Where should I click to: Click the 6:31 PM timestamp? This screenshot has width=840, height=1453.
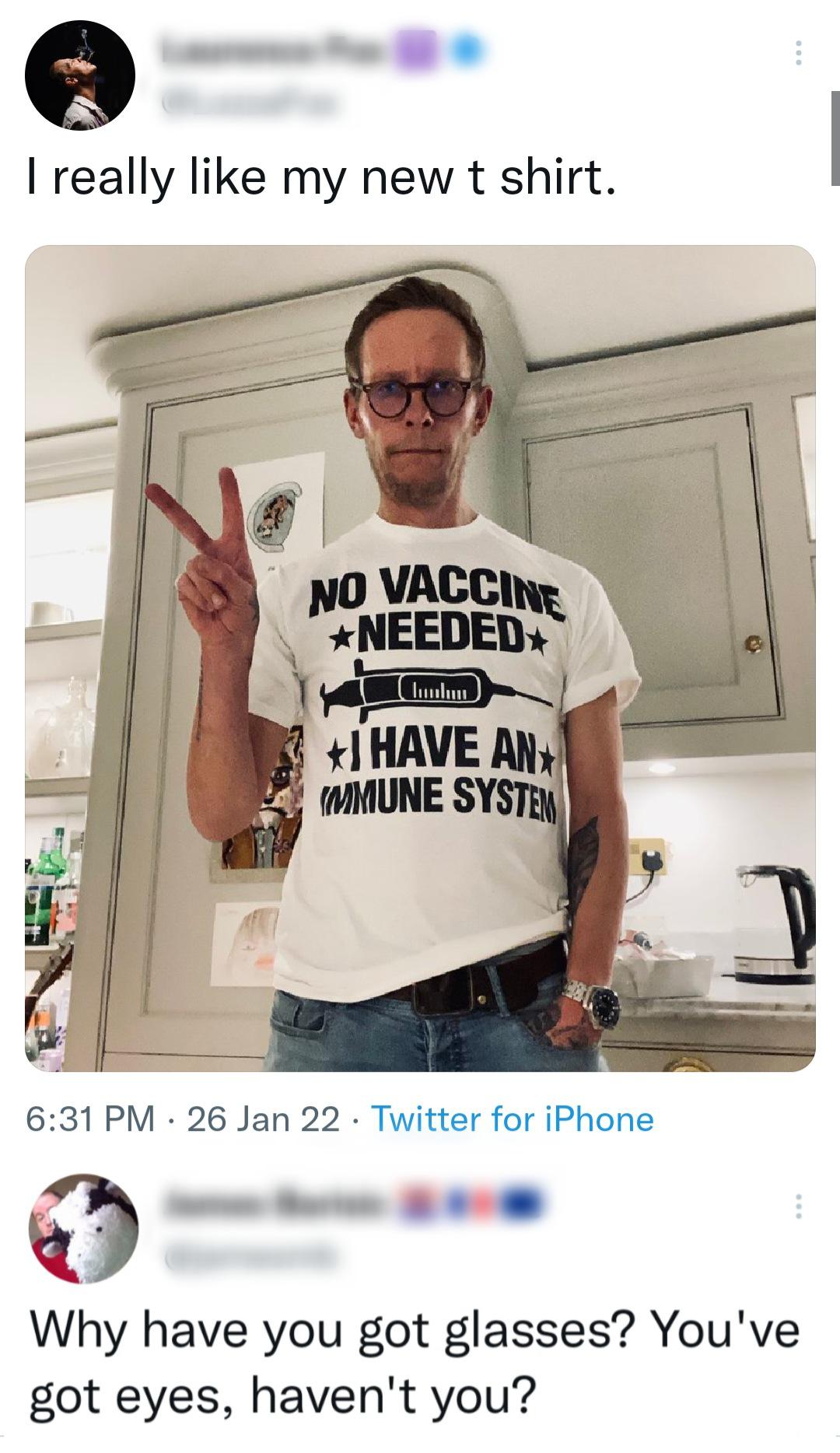pos(89,1119)
